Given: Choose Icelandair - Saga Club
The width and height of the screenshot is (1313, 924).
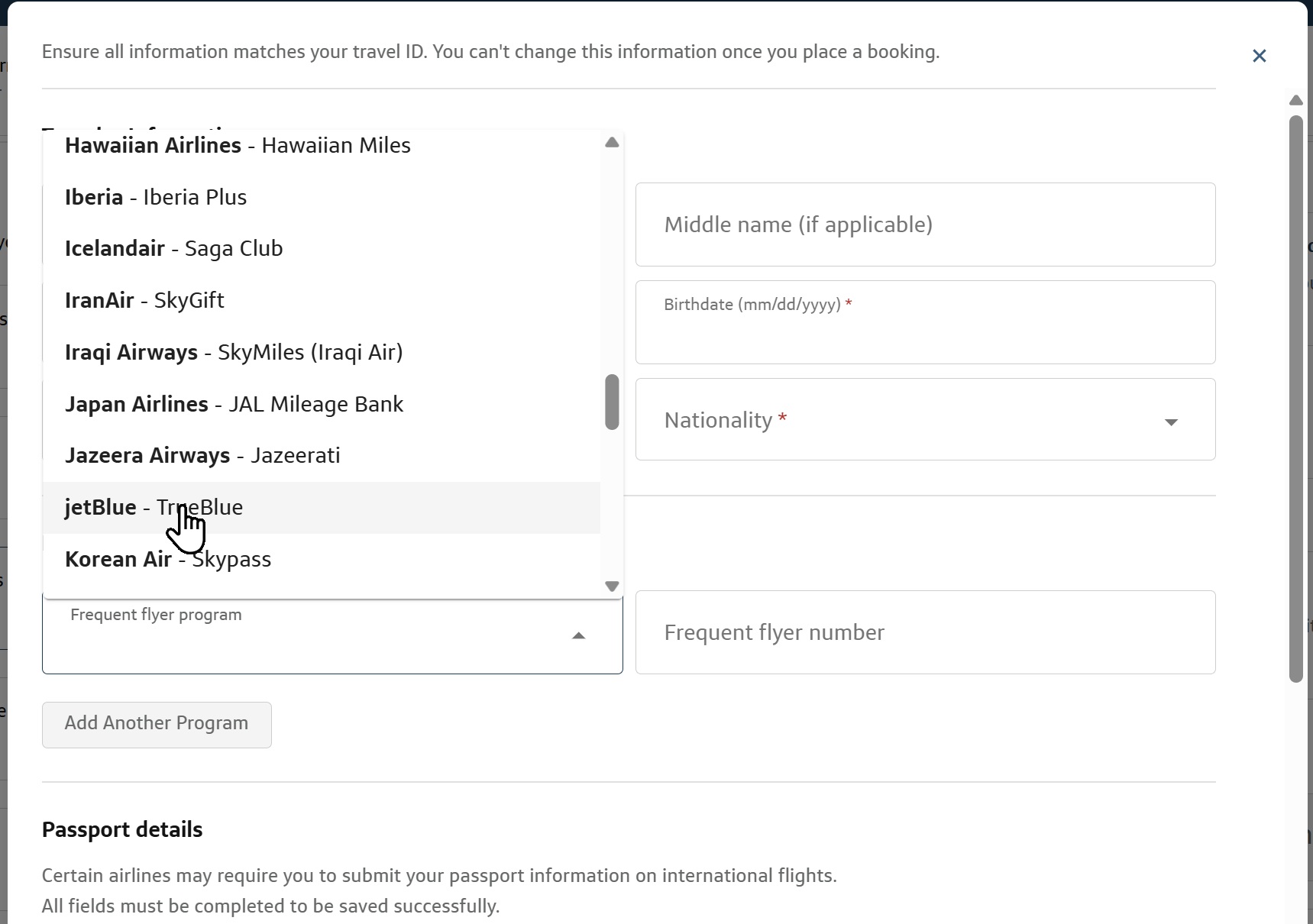Looking at the screenshot, I should [322, 249].
